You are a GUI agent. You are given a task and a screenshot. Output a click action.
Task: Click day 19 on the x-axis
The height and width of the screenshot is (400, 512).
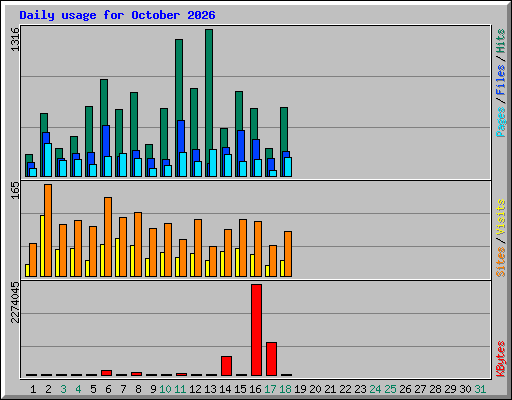(300, 389)
